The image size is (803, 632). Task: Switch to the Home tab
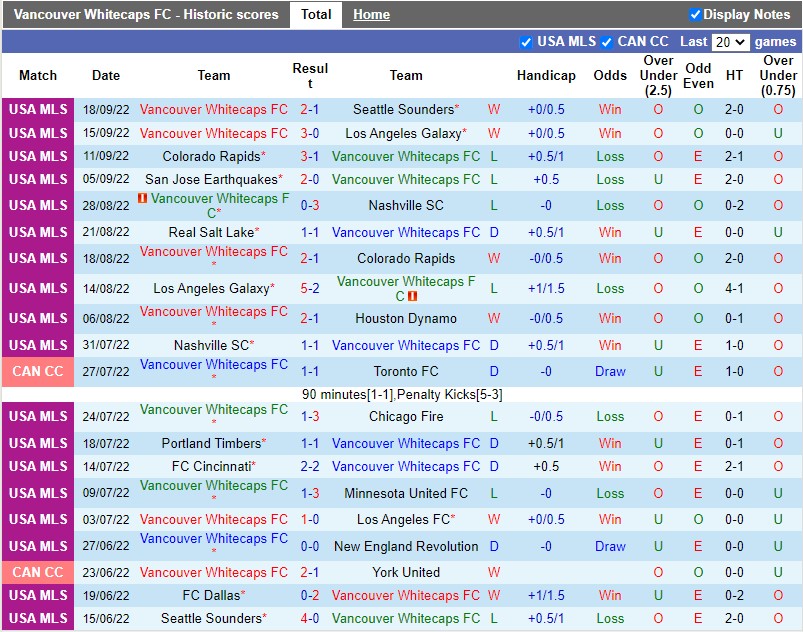[x=371, y=15]
